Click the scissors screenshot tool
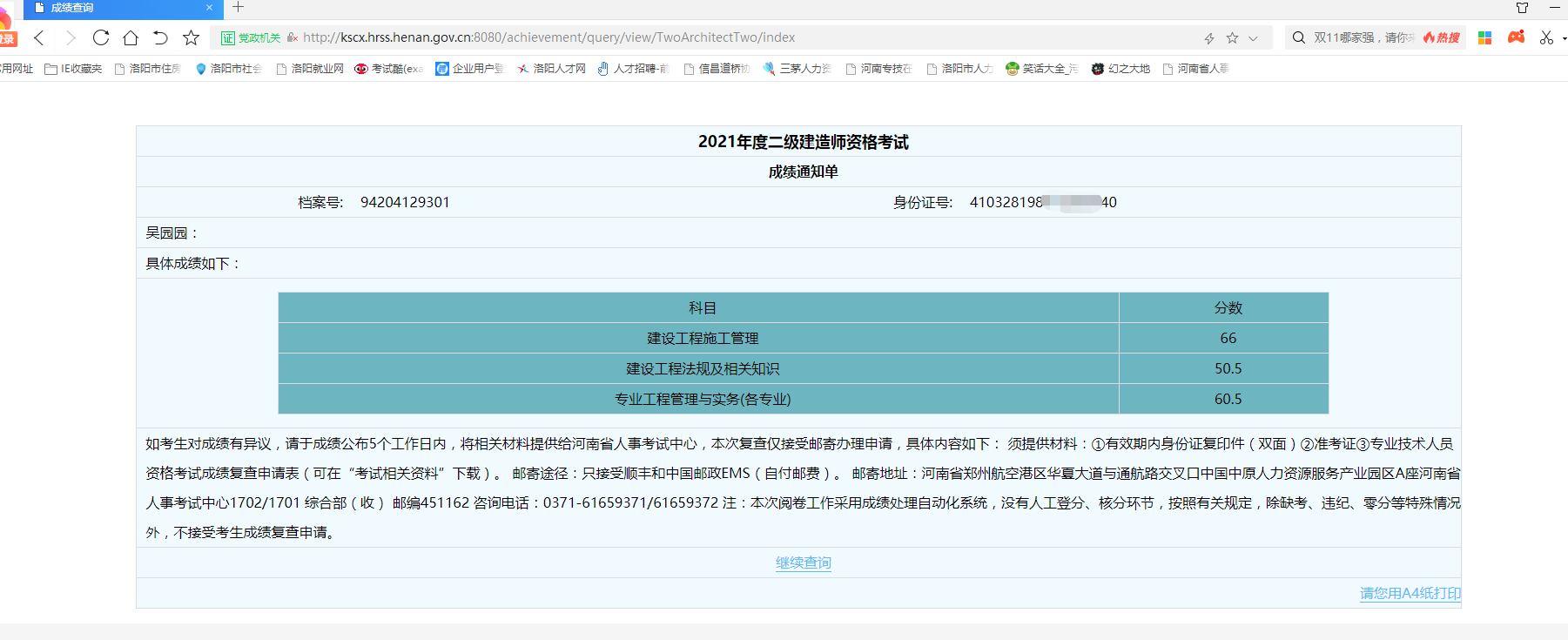The image size is (1568, 640). [1546, 37]
